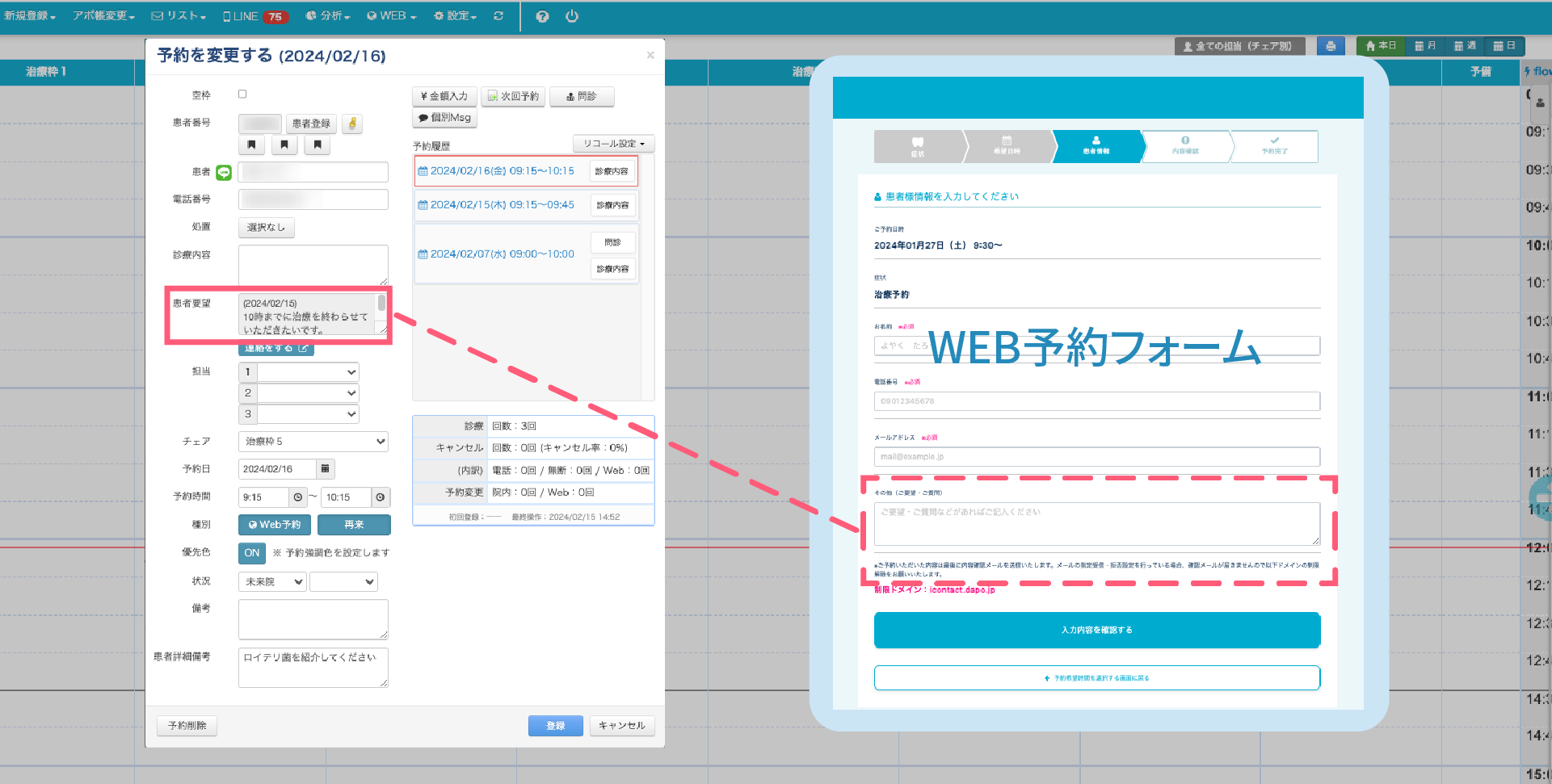Click the power logout icon
The height and width of the screenshot is (784, 1552).
pyautogui.click(x=572, y=16)
